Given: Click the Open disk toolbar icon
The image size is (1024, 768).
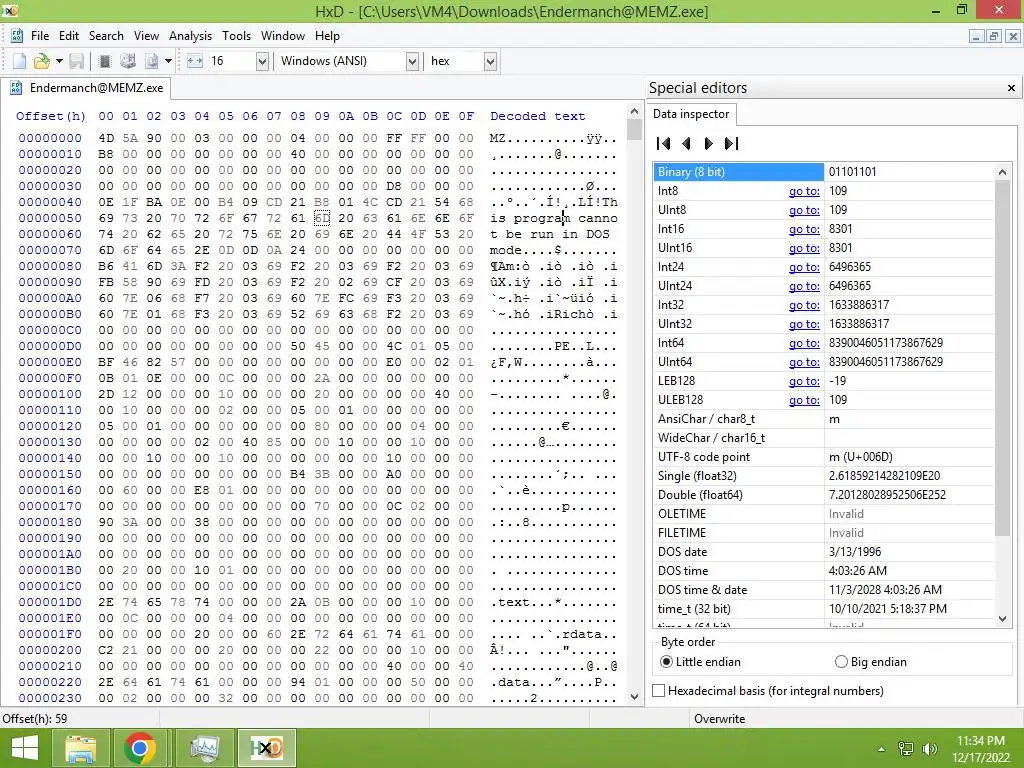Looking at the screenshot, I should click(128, 61).
